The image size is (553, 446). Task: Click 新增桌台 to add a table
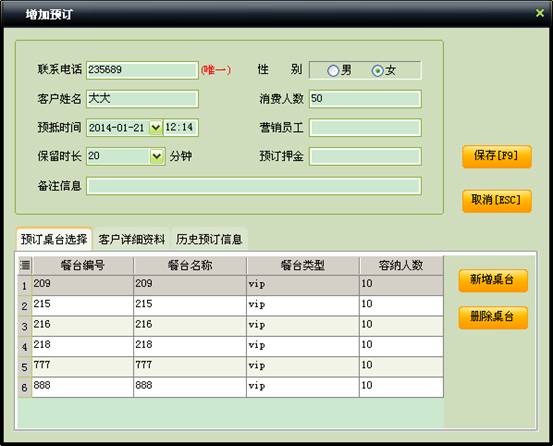(493, 280)
